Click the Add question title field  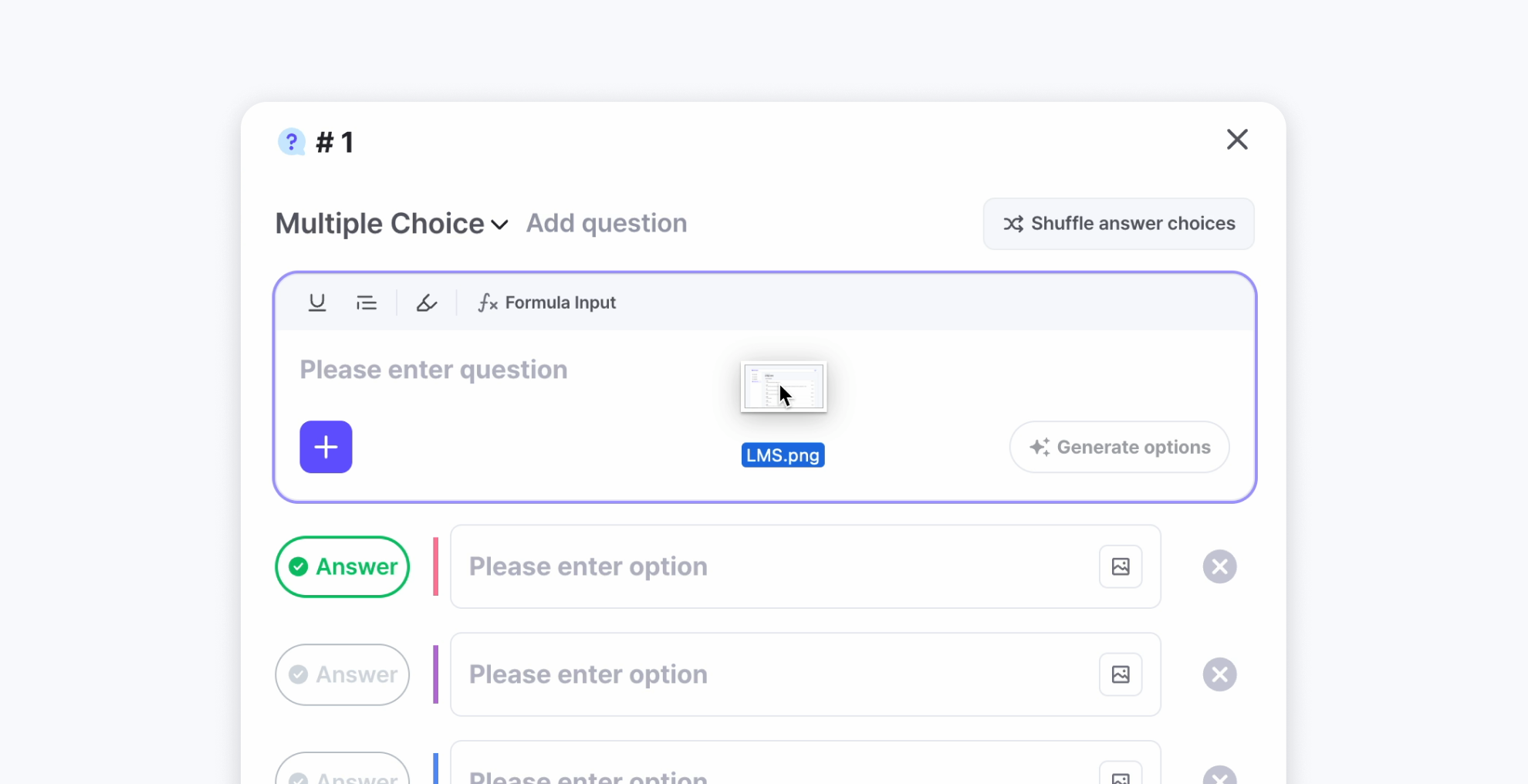coord(607,224)
